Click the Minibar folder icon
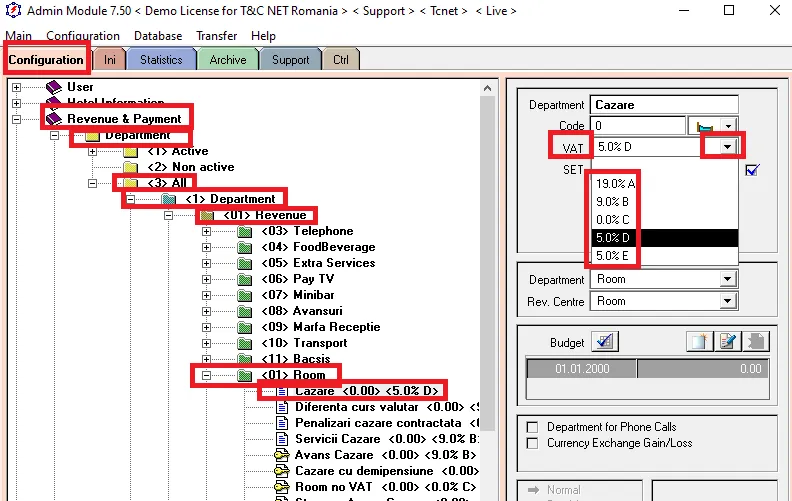The image size is (792, 501). (245, 295)
